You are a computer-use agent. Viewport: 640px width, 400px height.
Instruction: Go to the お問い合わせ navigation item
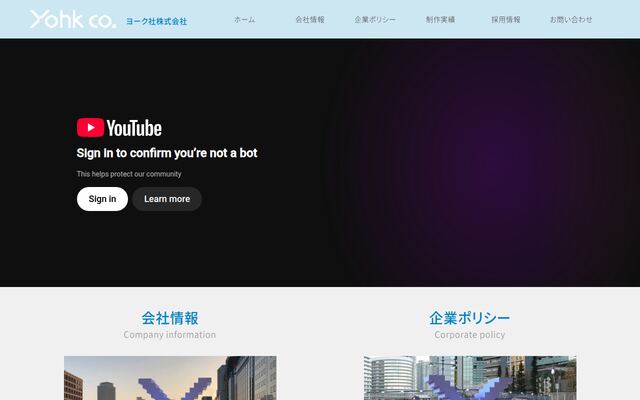(571, 20)
